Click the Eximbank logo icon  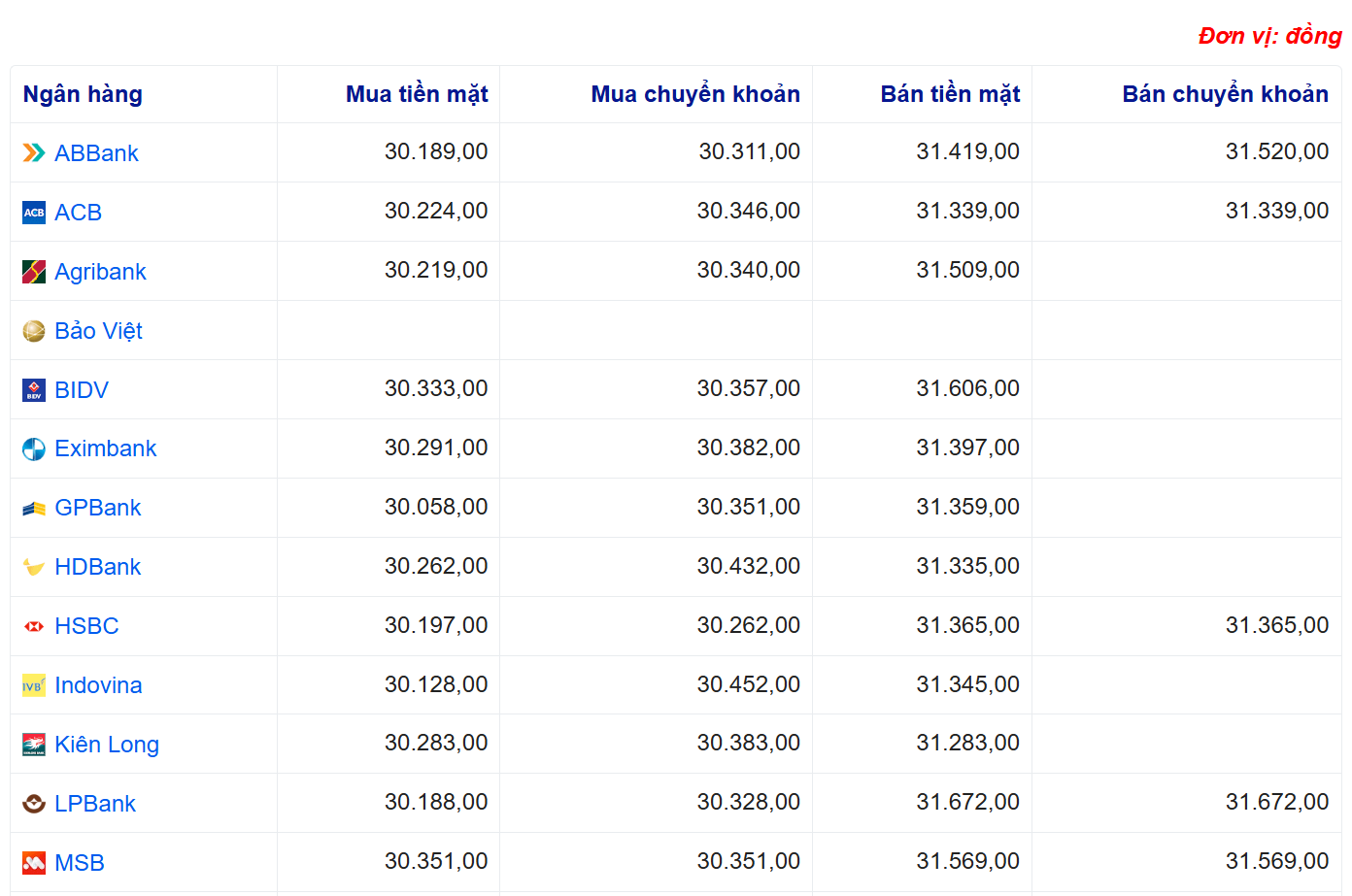(34, 449)
